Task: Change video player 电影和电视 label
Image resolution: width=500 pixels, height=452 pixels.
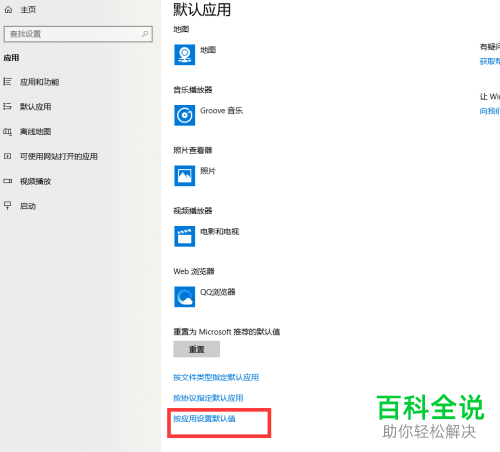Action: [x=219, y=232]
